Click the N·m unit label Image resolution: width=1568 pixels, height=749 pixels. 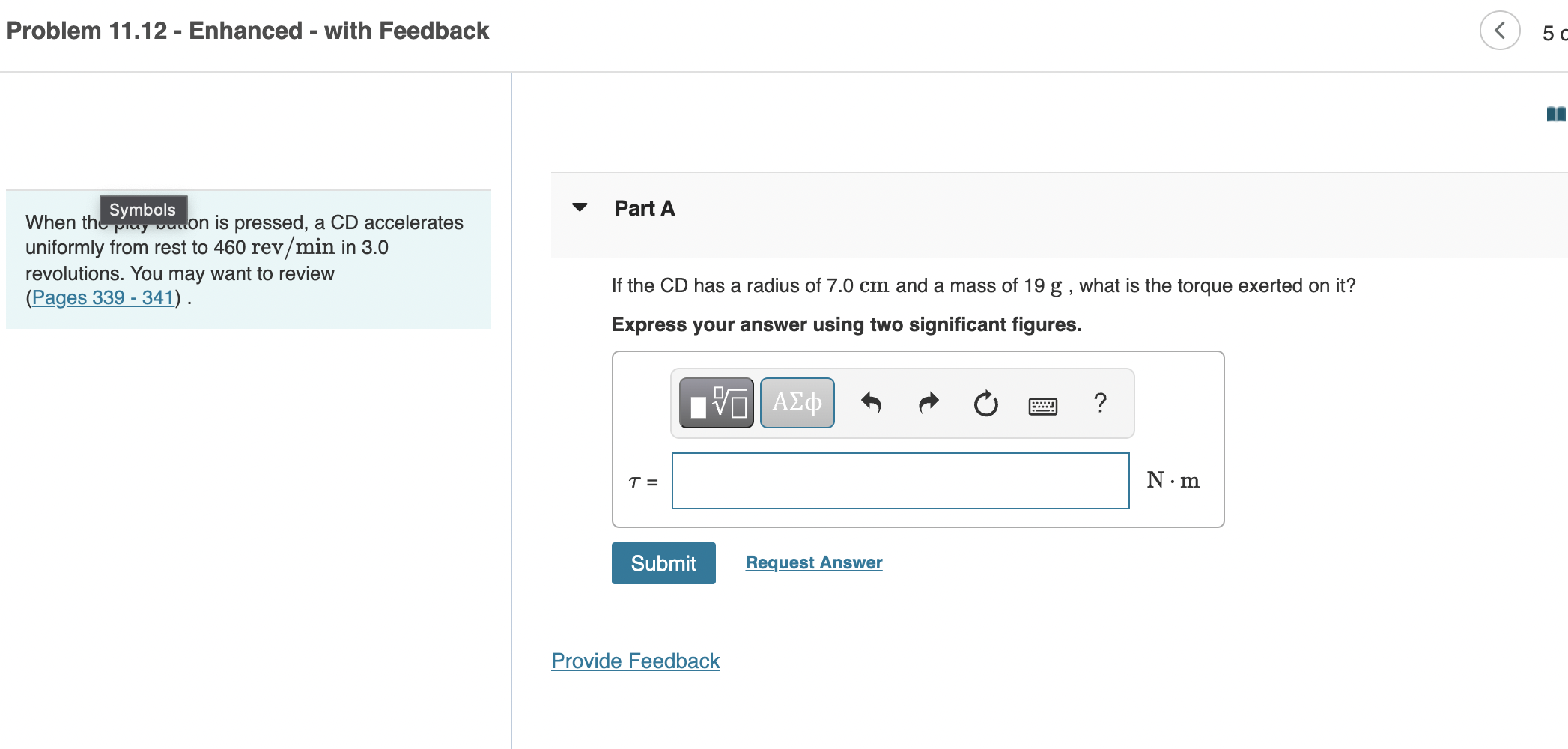(x=1173, y=480)
